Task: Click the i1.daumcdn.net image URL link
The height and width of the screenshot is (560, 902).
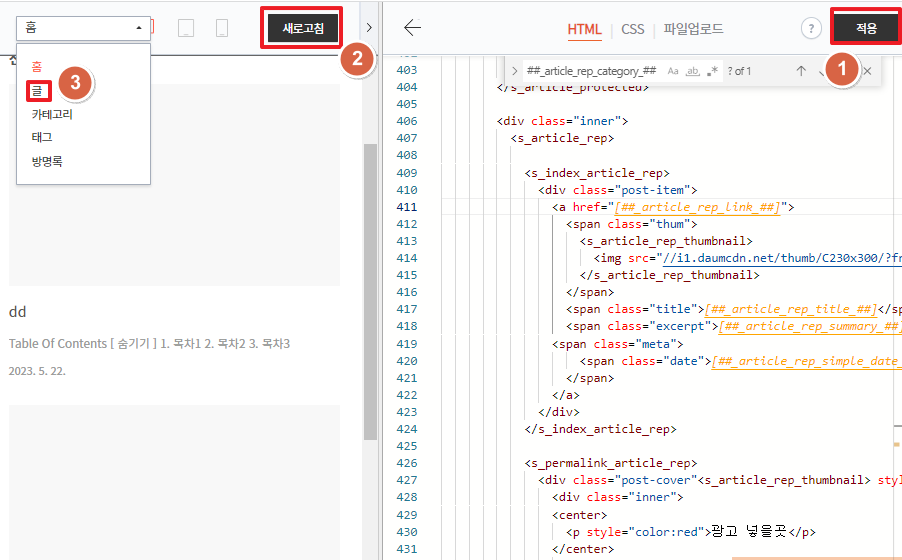Action: [x=782, y=258]
